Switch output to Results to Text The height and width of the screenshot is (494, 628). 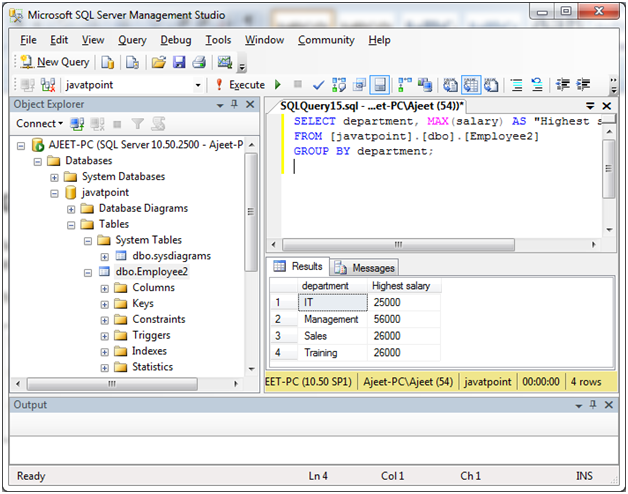[x=451, y=85]
